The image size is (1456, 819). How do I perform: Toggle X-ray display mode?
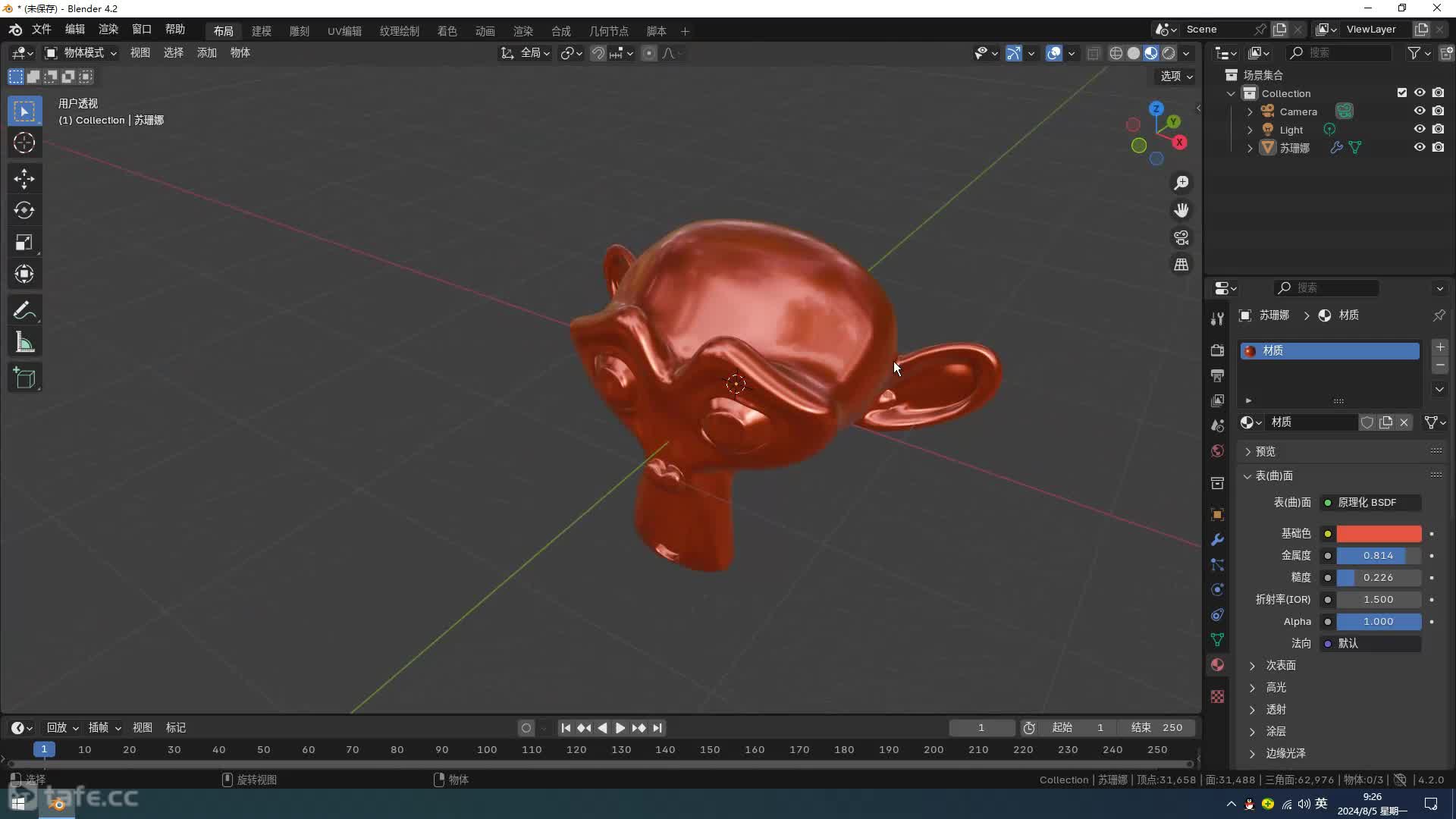click(1094, 53)
